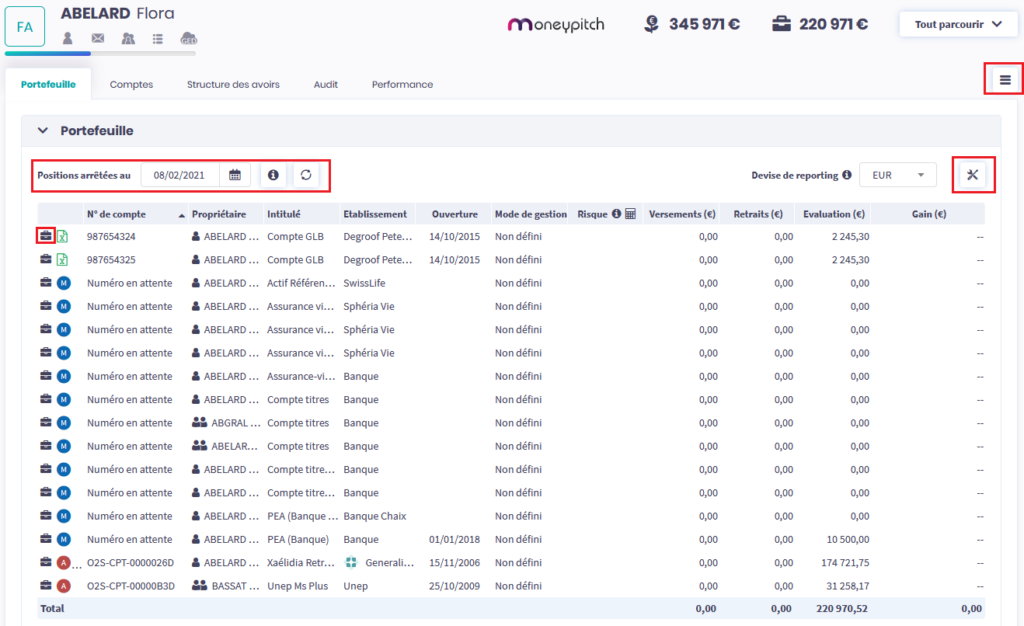Screen dimensions: 1024x626
Task: Switch to the Comptes tab
Action: [131, 85]
